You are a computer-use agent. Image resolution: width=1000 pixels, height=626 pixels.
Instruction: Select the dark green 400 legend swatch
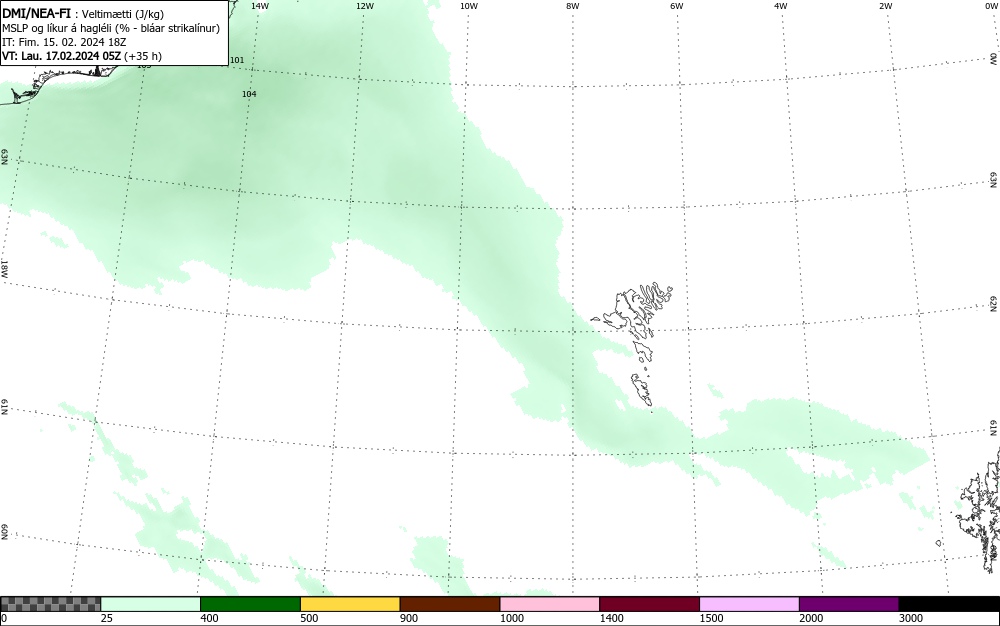tap(250, 604)
